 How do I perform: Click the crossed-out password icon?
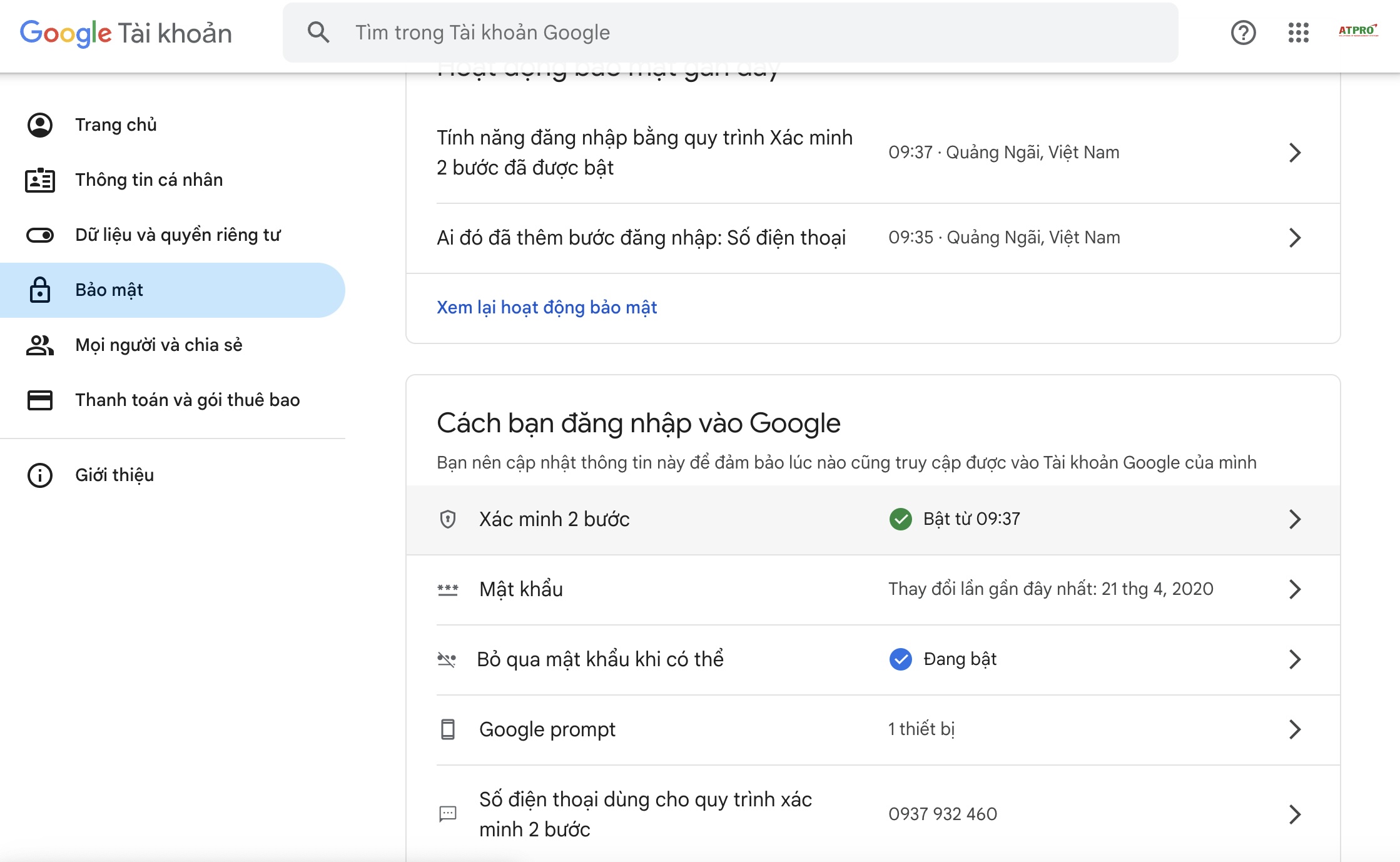[447, 659]
